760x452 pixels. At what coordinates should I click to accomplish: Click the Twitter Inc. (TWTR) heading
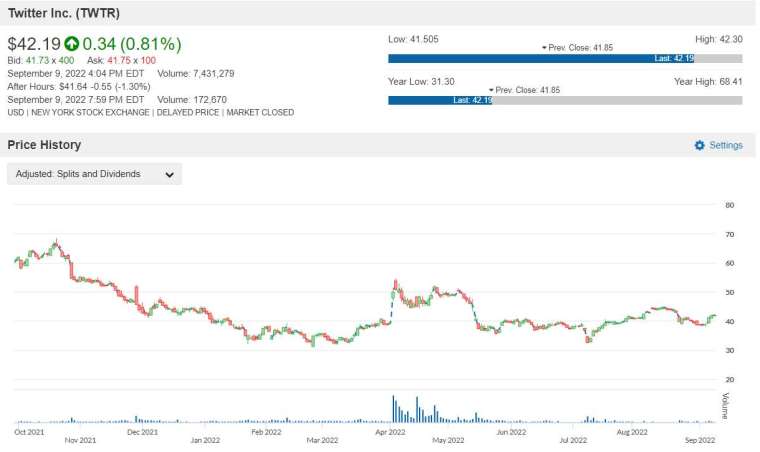coord(63,13)
